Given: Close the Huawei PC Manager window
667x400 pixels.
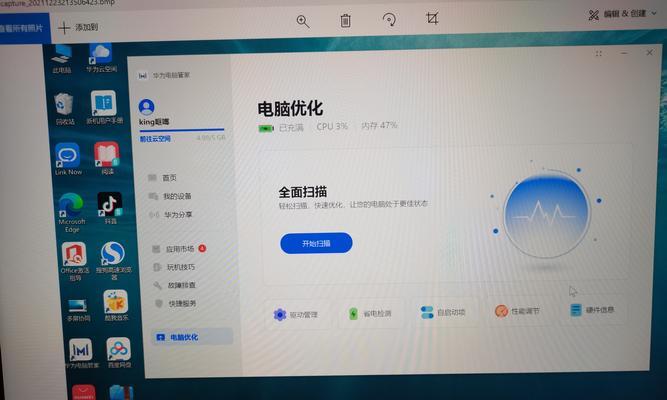Looking at the screenshot, I should click(x=650, y=52).
